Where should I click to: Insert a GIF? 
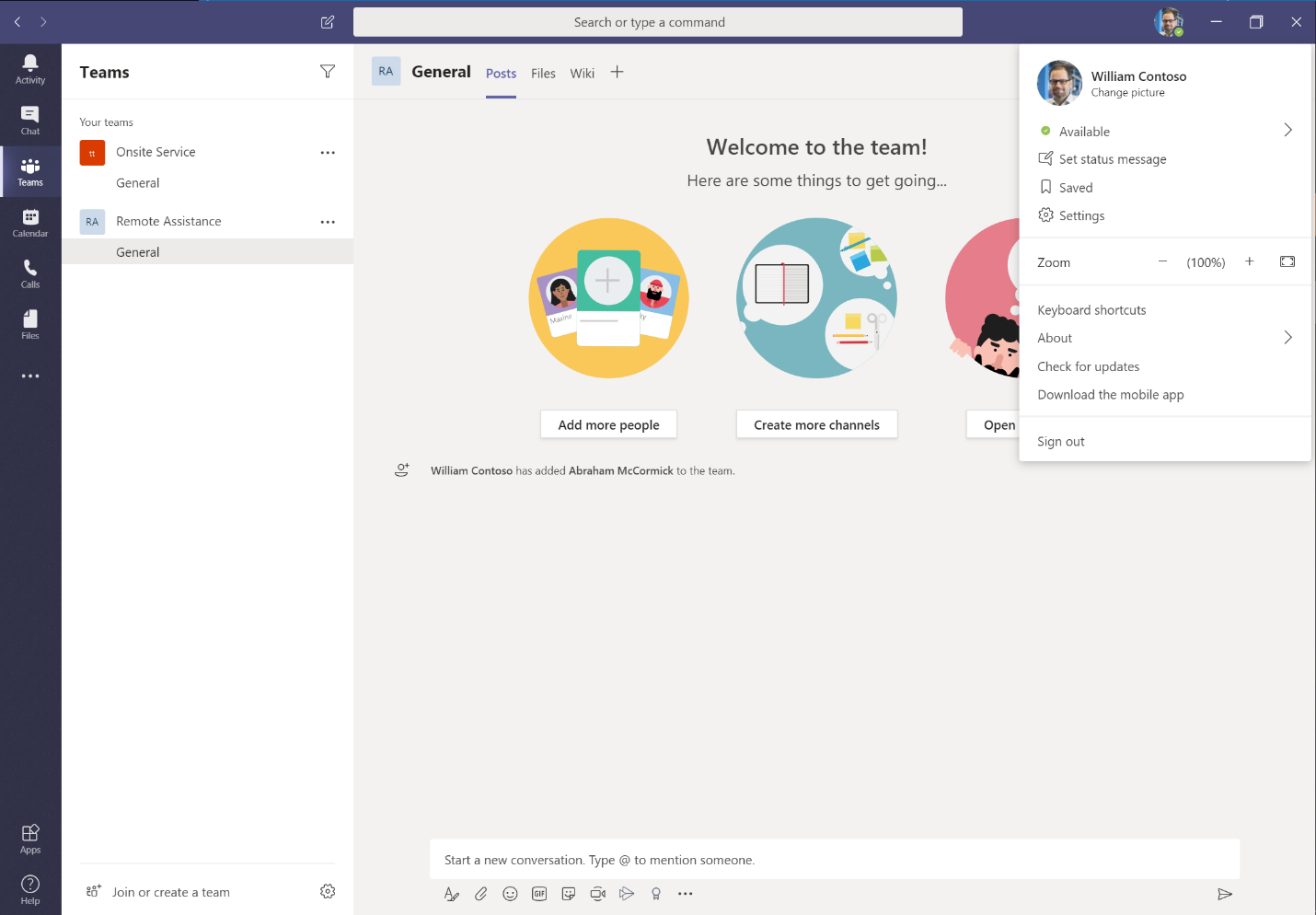539,894
